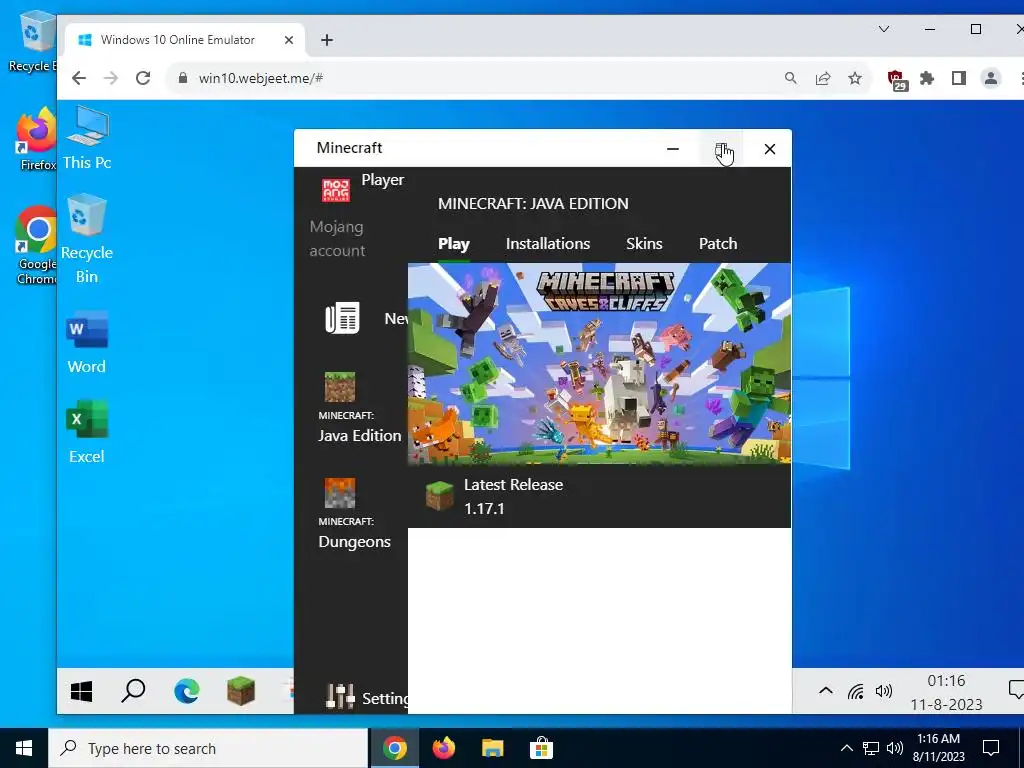Switch to the Play tab
The height and width of the screenshot is (768, 1024).
pos(454,244)
